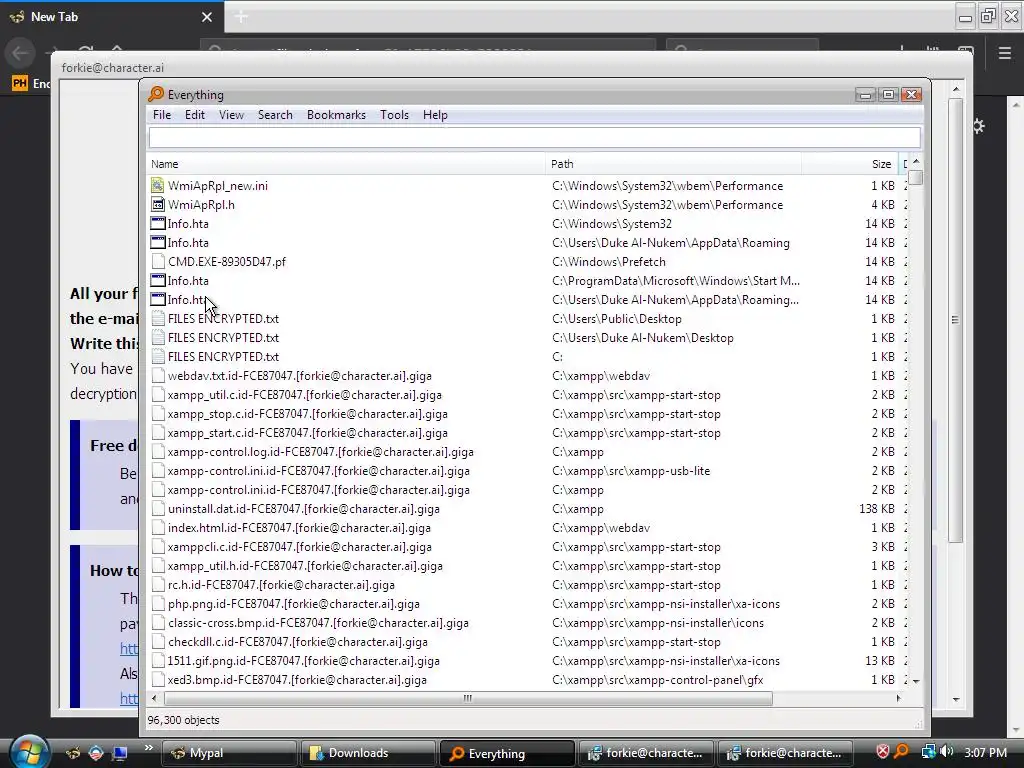Click the 96,300 objects status bar text
The height and width of the screenshot is (768, 1024).
pos(184,720)
